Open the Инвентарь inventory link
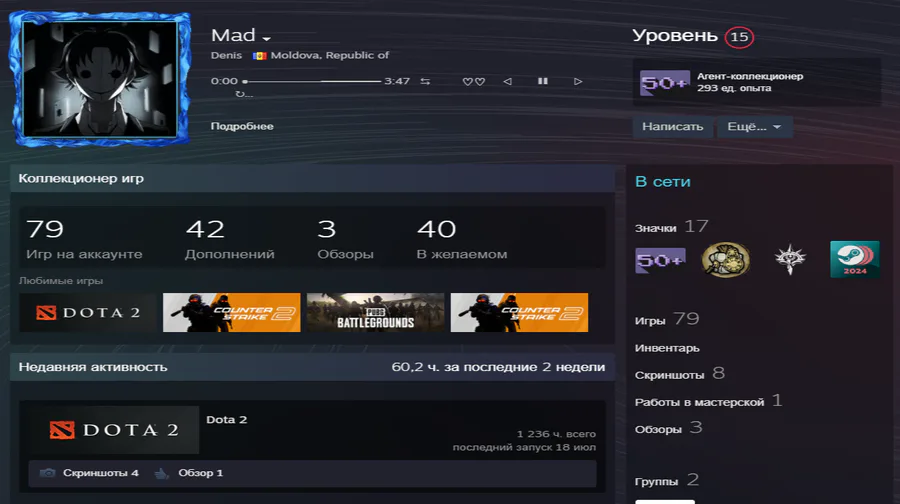 tap(667, 348)
